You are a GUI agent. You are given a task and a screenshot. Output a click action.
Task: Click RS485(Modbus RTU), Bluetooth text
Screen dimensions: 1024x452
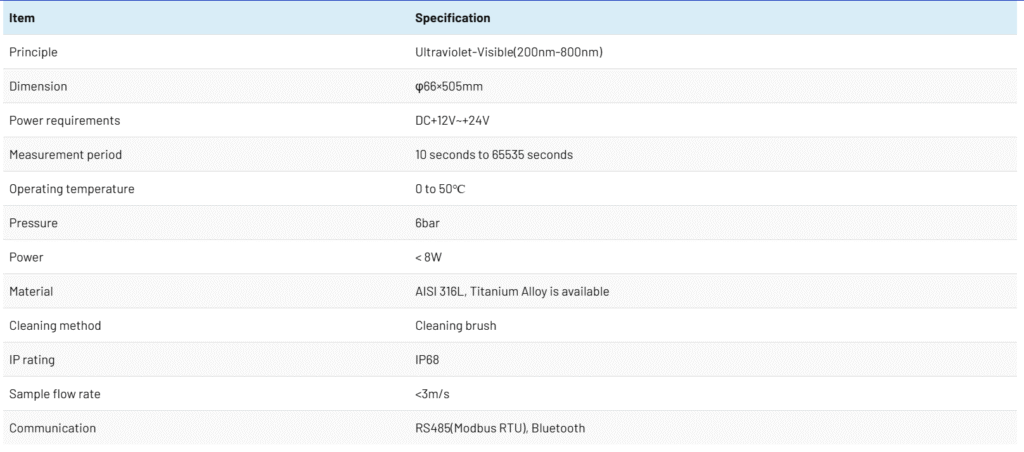[500, 428]
